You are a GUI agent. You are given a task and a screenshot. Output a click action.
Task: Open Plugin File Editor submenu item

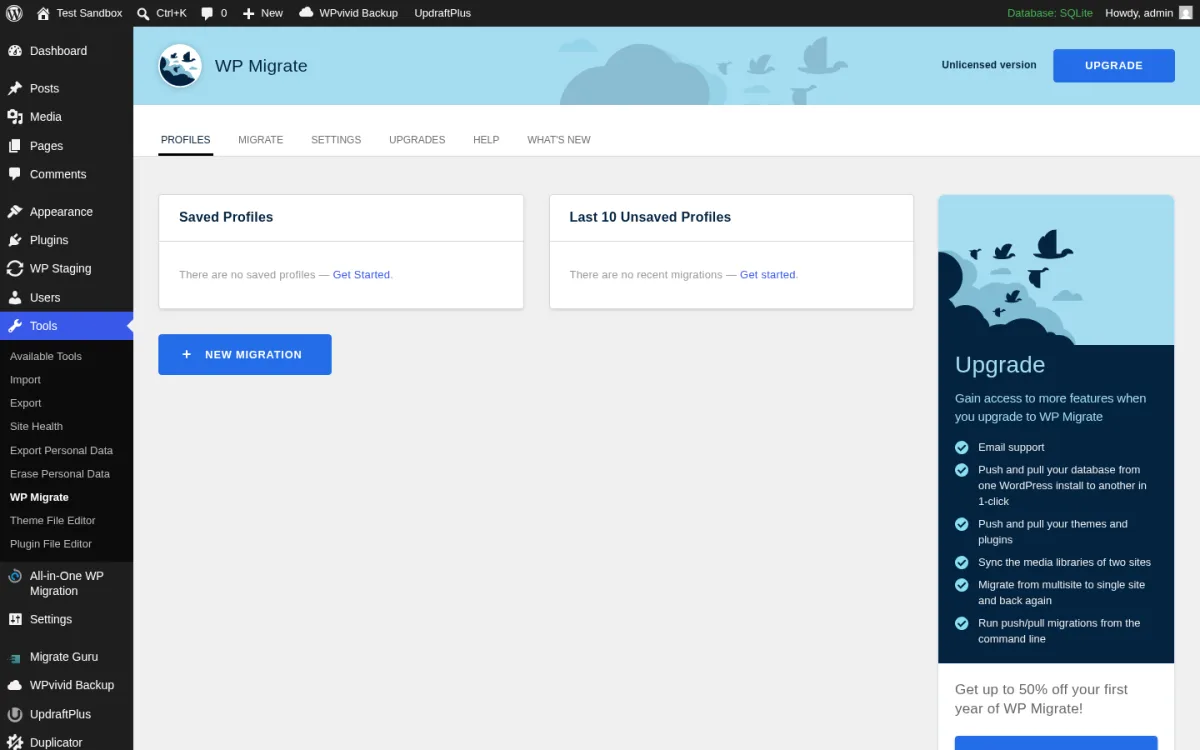pyautogui.click(x=51, y=544)
